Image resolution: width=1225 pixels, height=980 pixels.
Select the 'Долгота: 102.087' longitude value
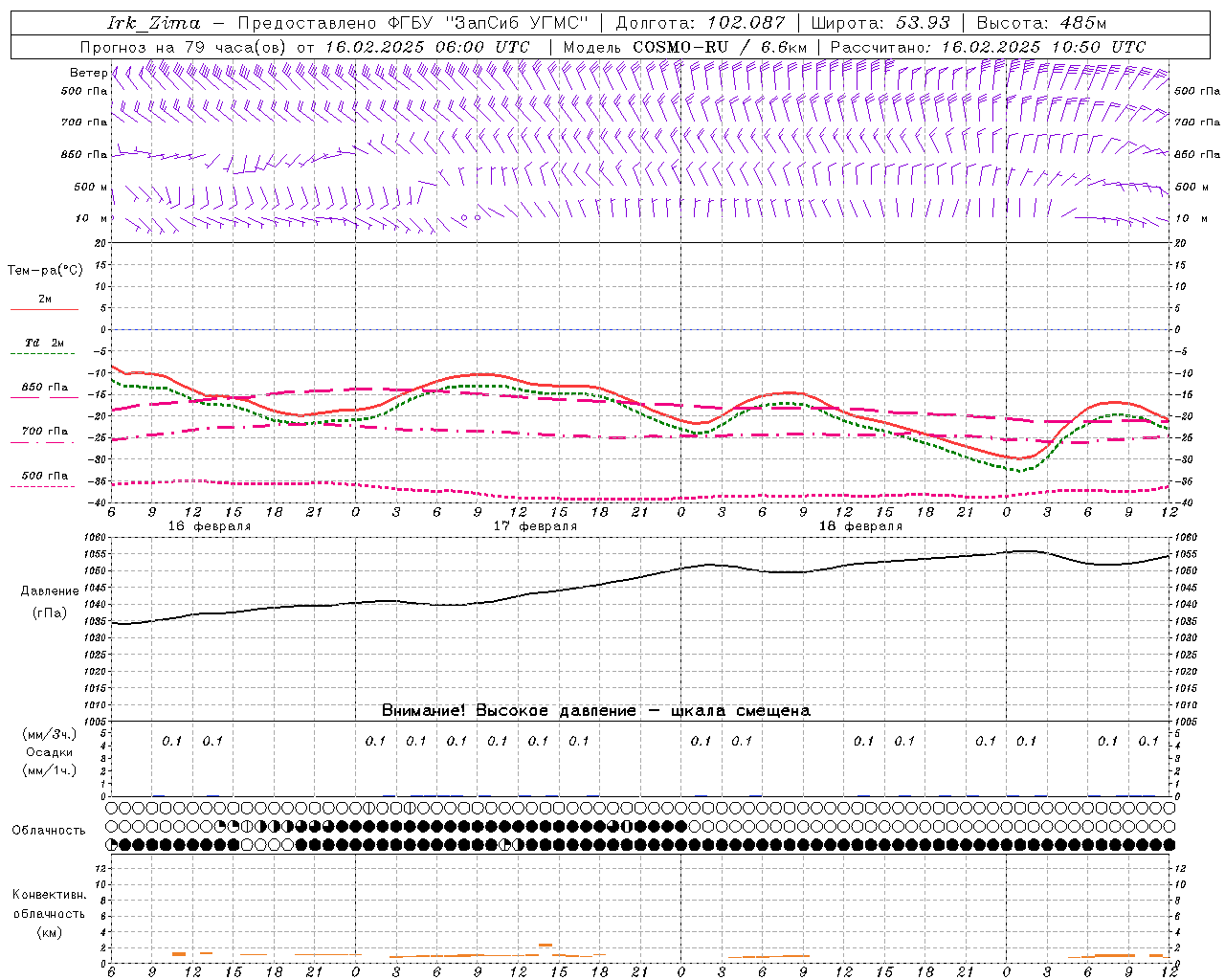[x=701, y=23]
